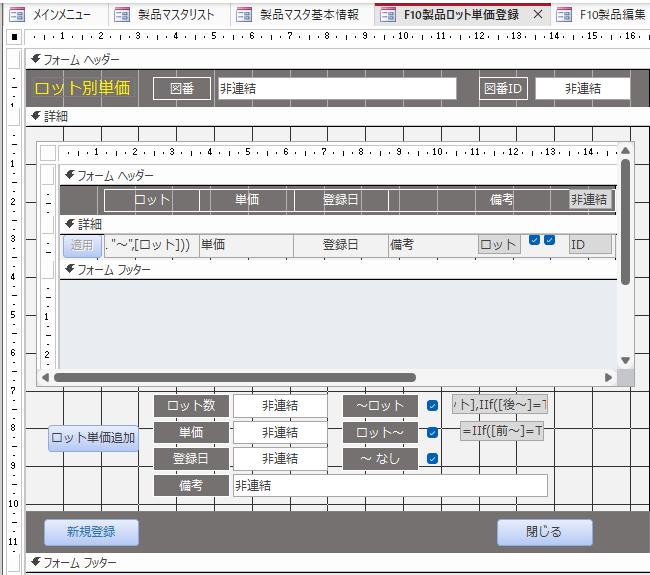
Task: Select the 非連結 box in subform header
Action: point(589,200)
